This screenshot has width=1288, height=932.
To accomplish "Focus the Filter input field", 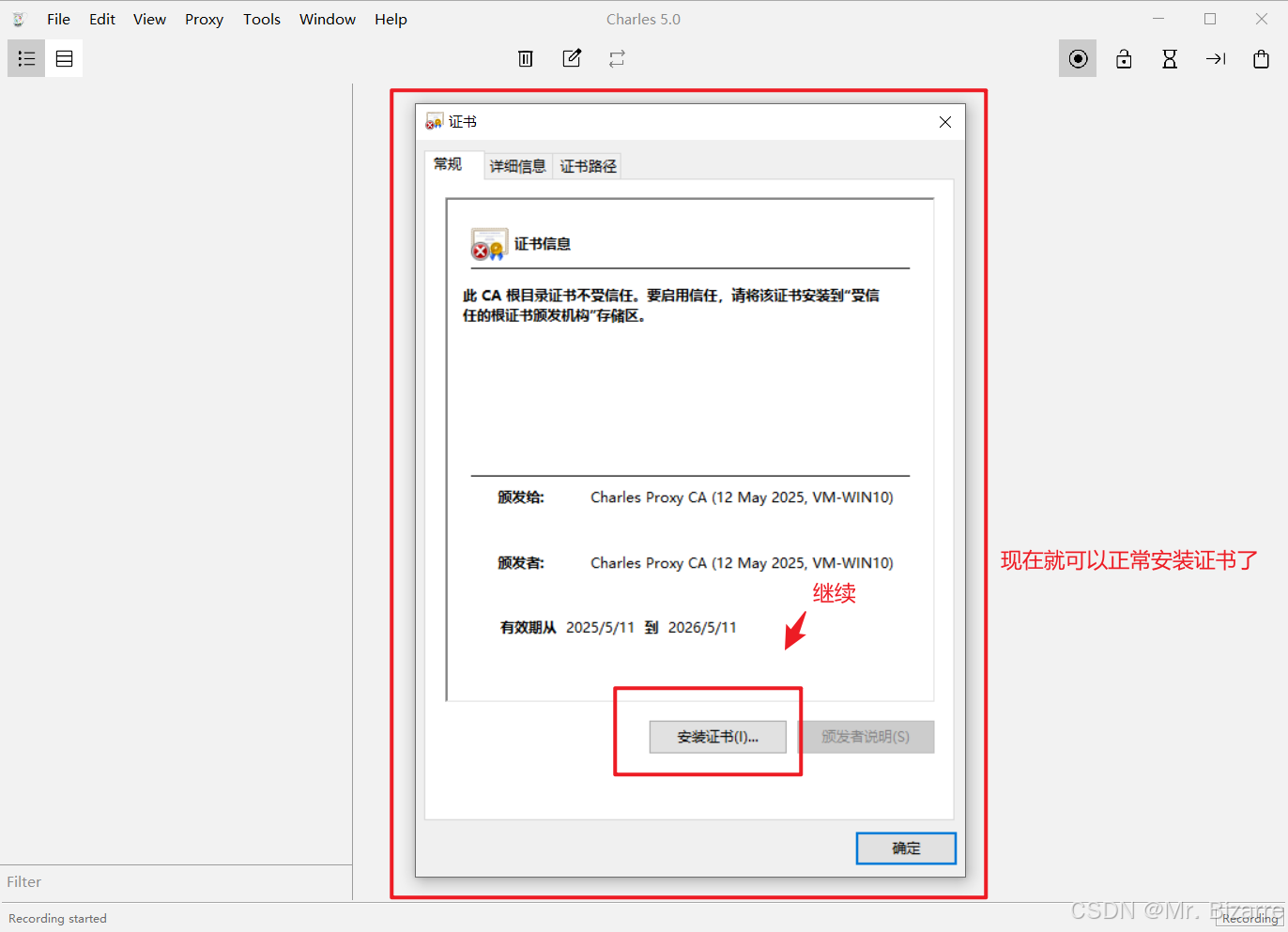I will [x=176, y=882].
